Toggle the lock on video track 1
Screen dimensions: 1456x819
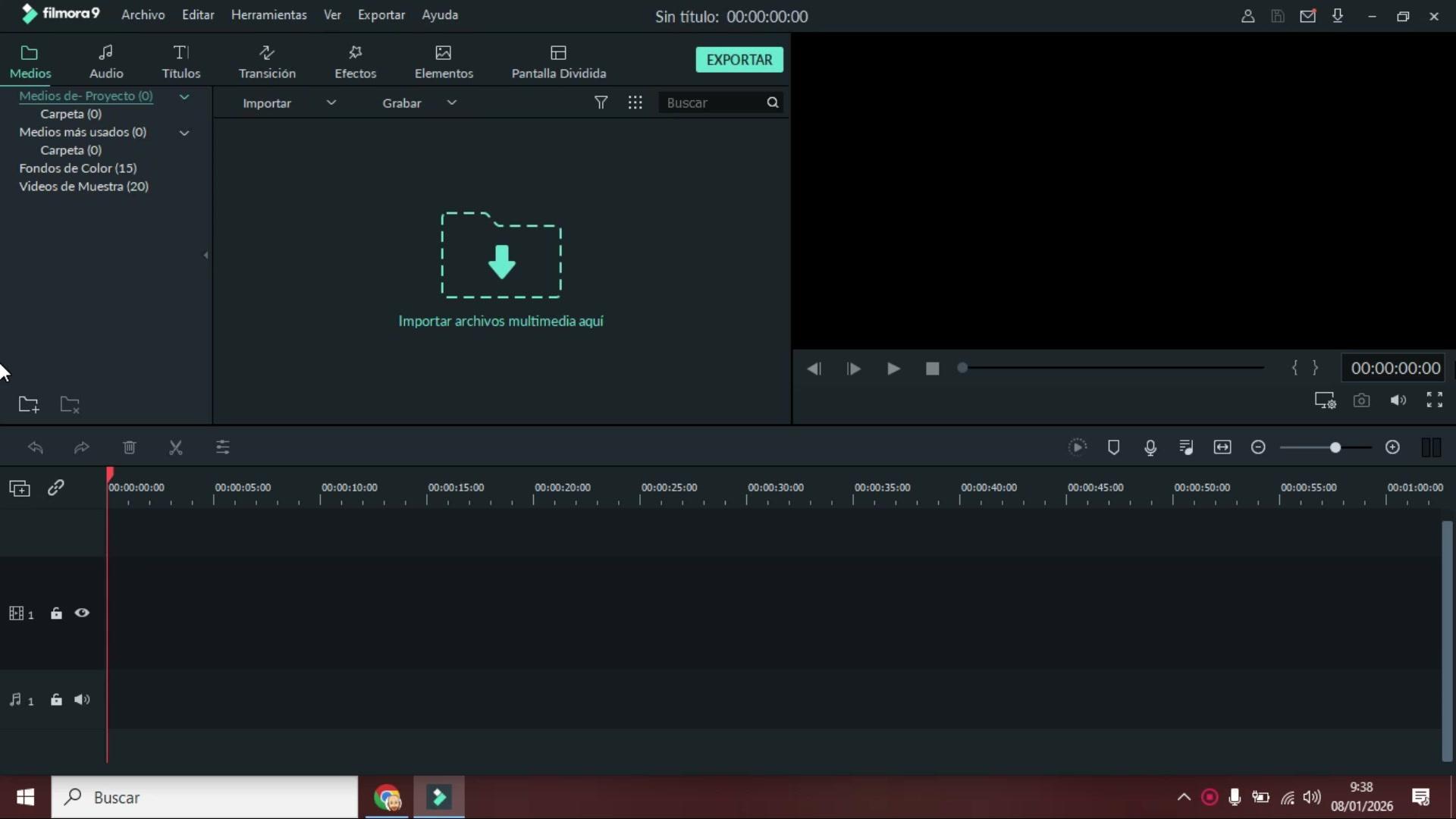click(56, 613)
